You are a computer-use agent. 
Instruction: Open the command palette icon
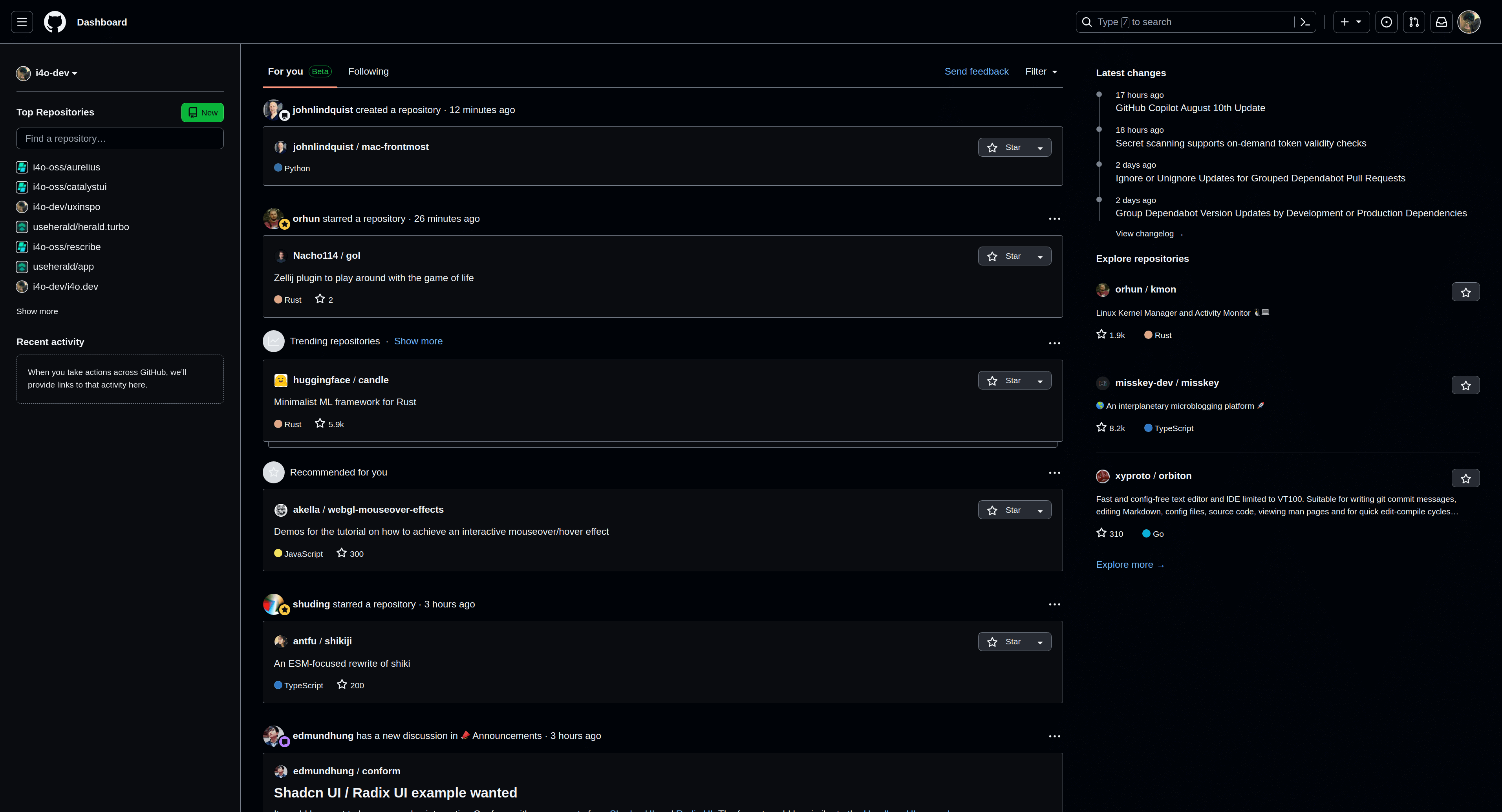point(1305,22)
